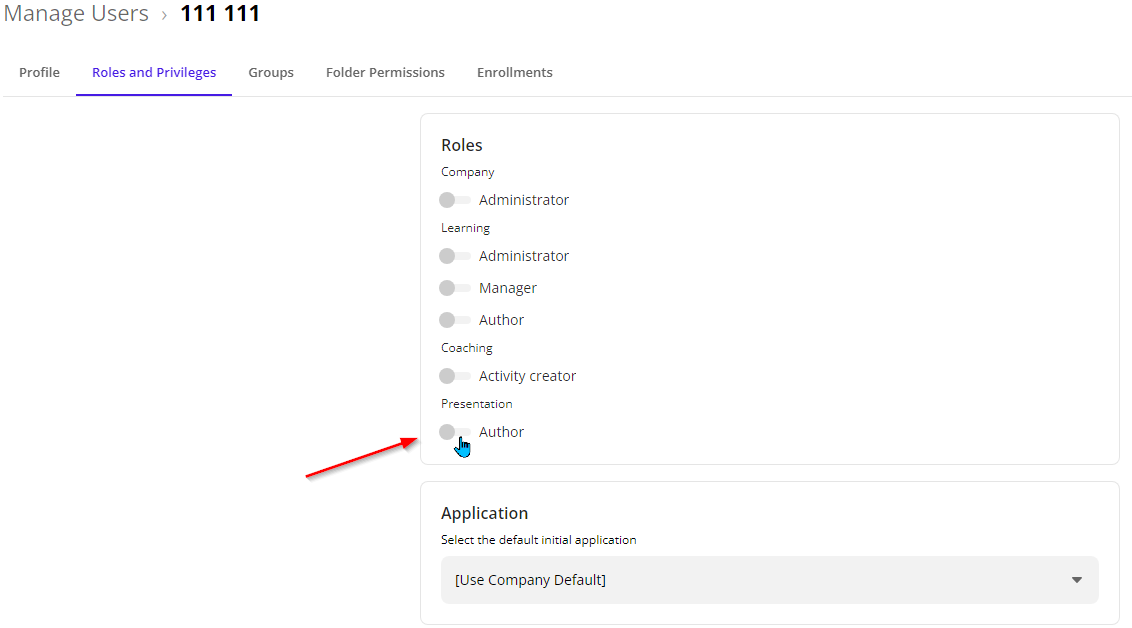Click the 'Learning' category label
This screenshot has width=1132, height=628.
(465, 228)
